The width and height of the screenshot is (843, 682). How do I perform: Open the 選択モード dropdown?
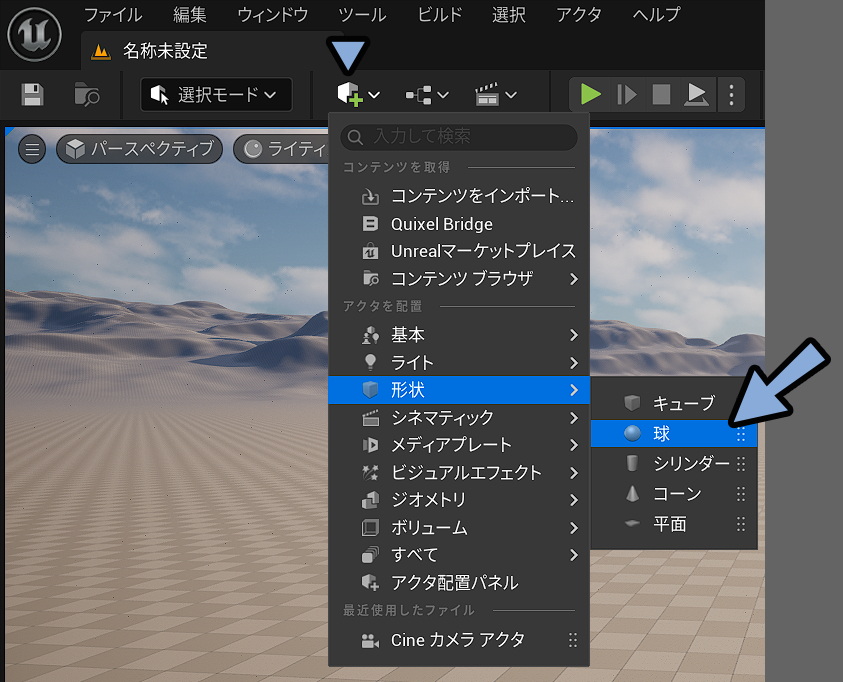(x=216, y=95)
